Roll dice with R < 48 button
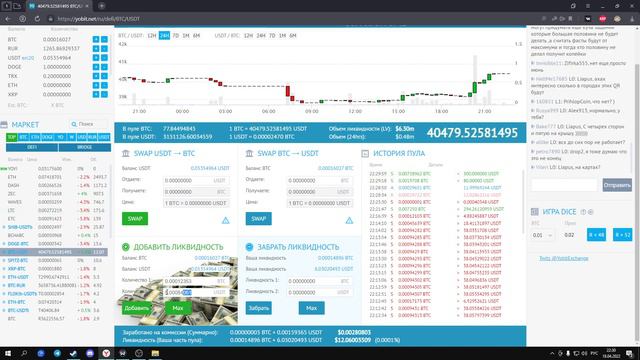 click(596, 235)
